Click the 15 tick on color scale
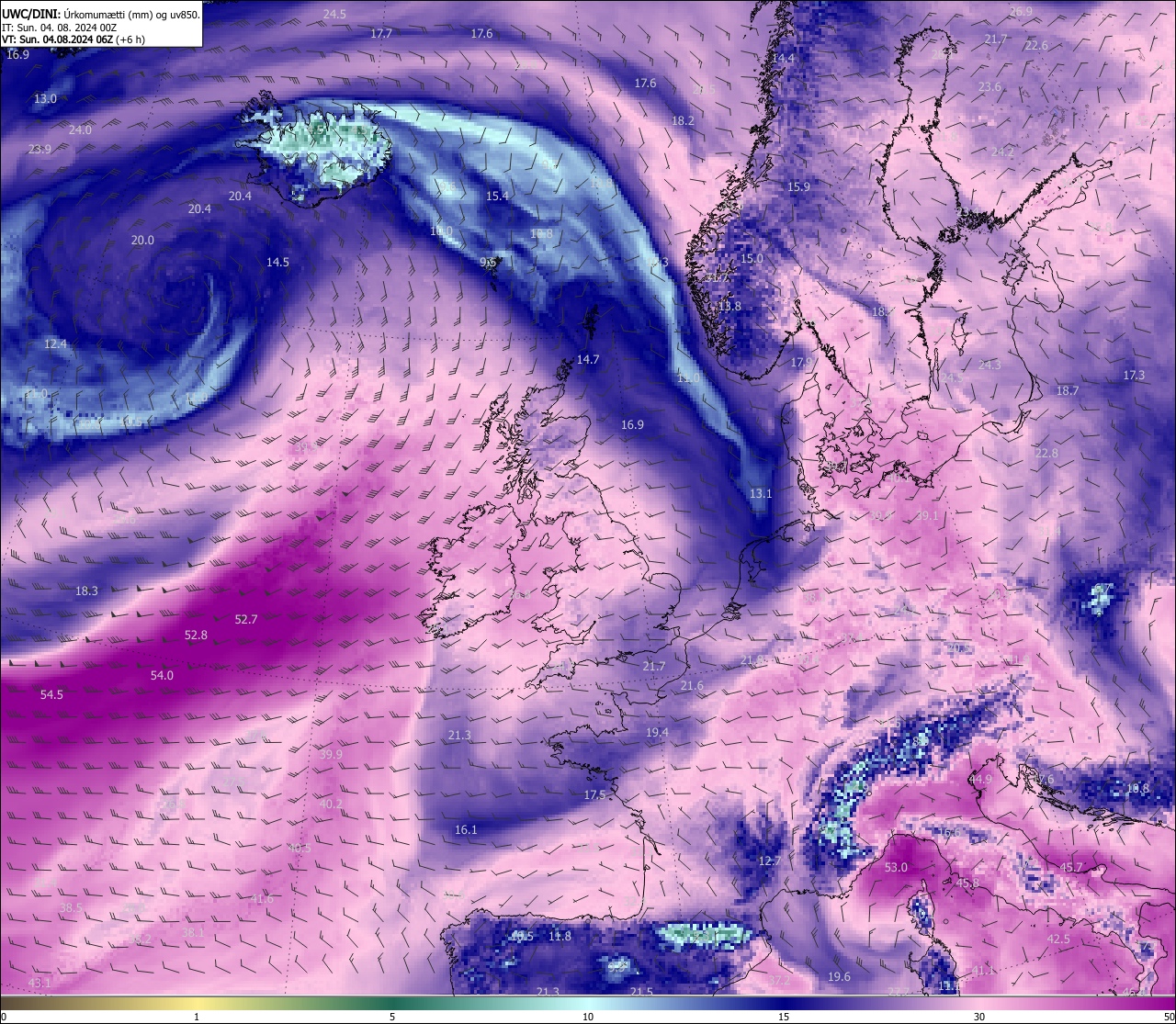Screen dimensions: 1176x1024 coord(784,1017)
